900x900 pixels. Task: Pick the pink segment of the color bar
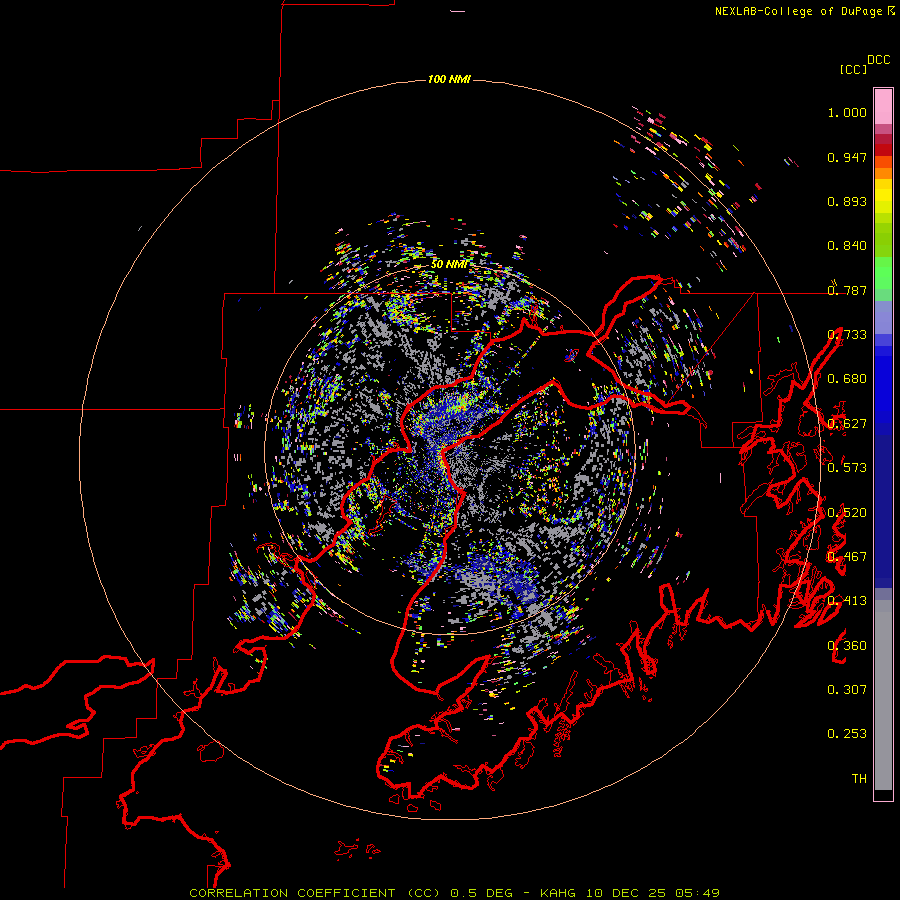coord(883,107)
